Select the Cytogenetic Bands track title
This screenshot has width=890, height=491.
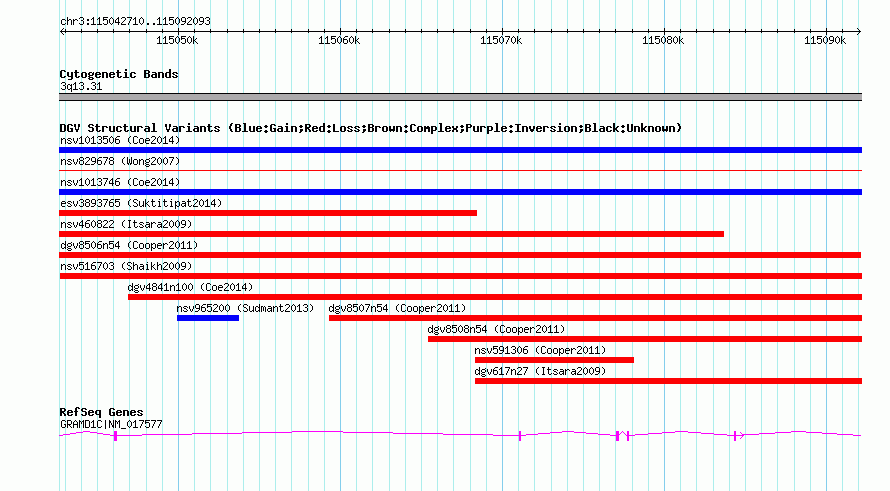pyautogui.click(x=119, y=74)
